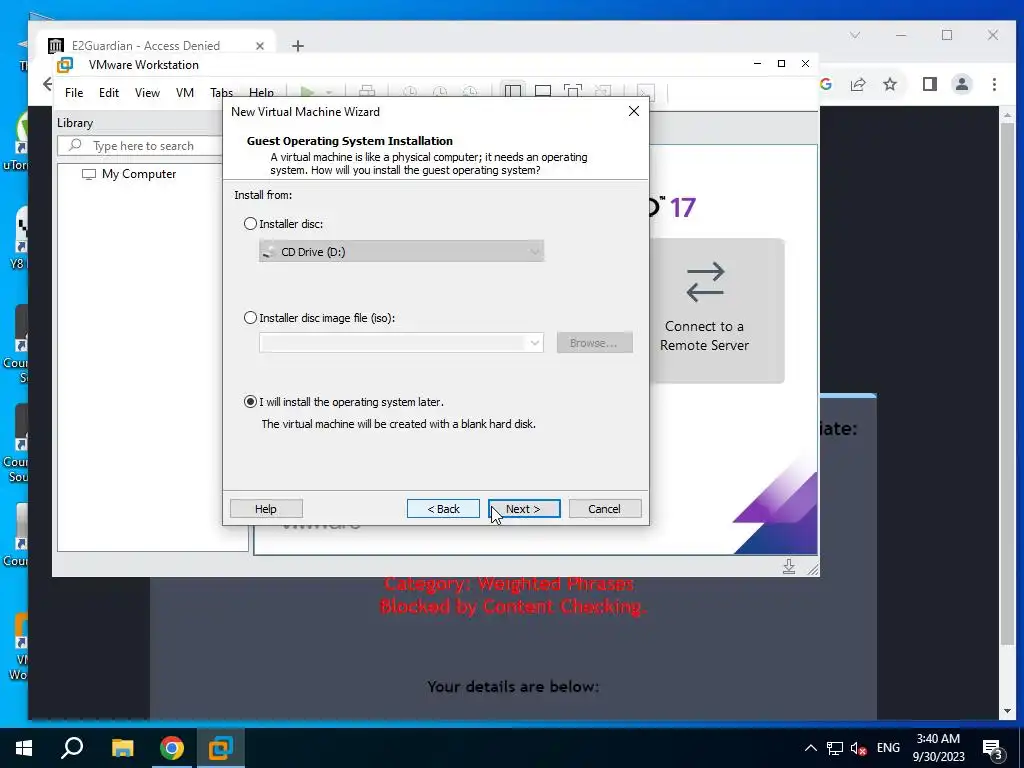The width and height of the screenshot is (1024, 768).
Task: Click the 'Blocked by Content Checking.' text
Action: click(513, 607)
